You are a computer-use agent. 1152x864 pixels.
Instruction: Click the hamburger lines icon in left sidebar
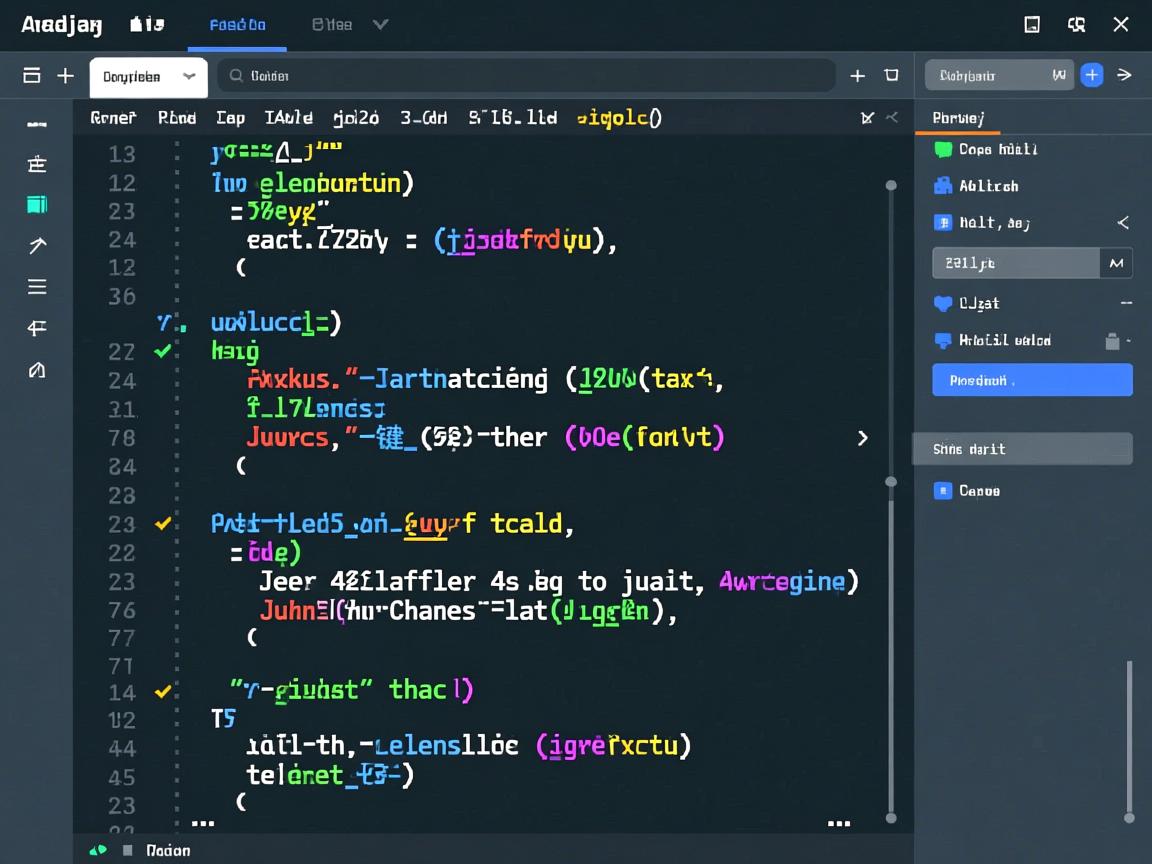[x=37, y=287]
